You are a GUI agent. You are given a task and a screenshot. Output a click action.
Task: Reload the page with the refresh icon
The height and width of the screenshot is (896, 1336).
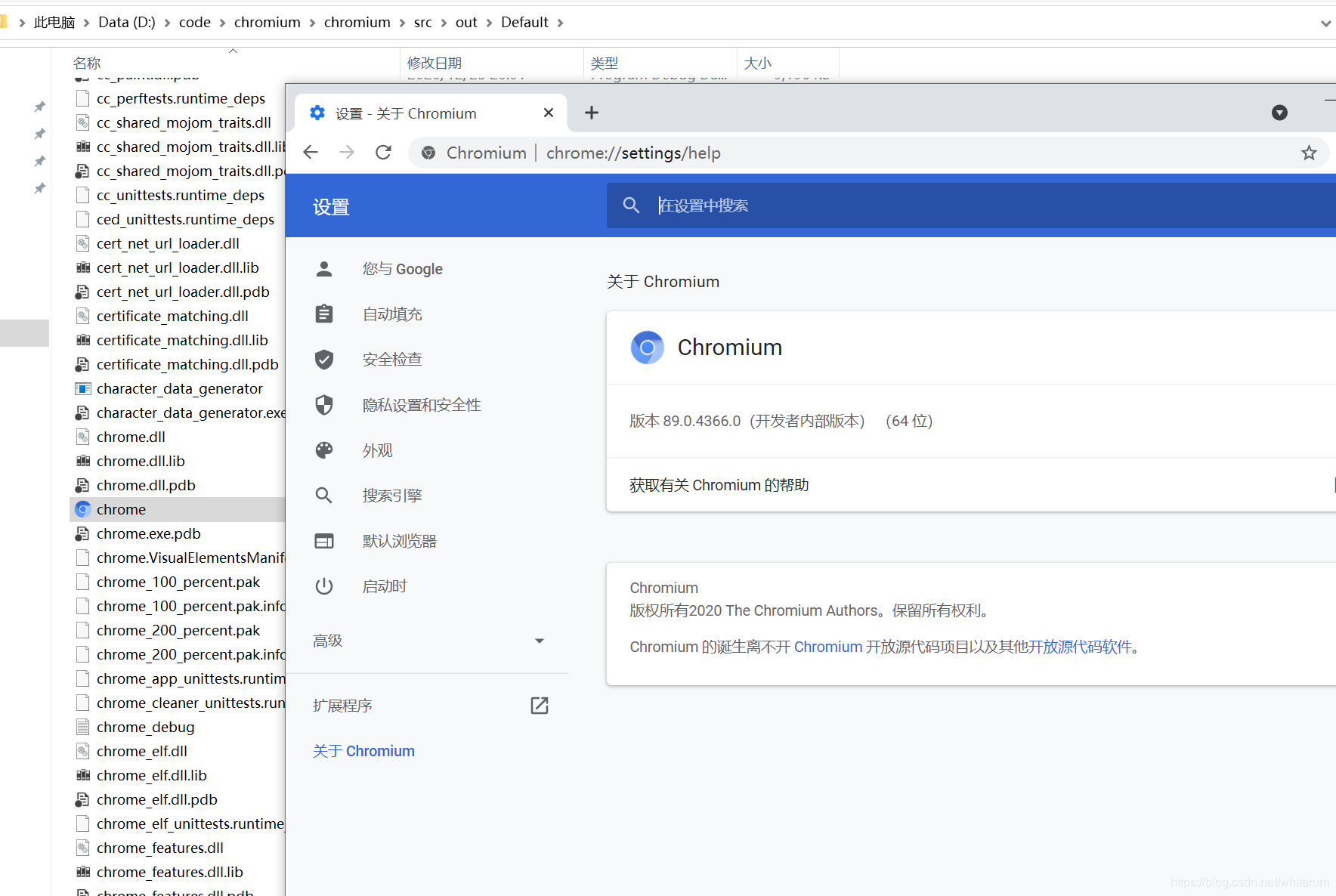click(383, 152)
